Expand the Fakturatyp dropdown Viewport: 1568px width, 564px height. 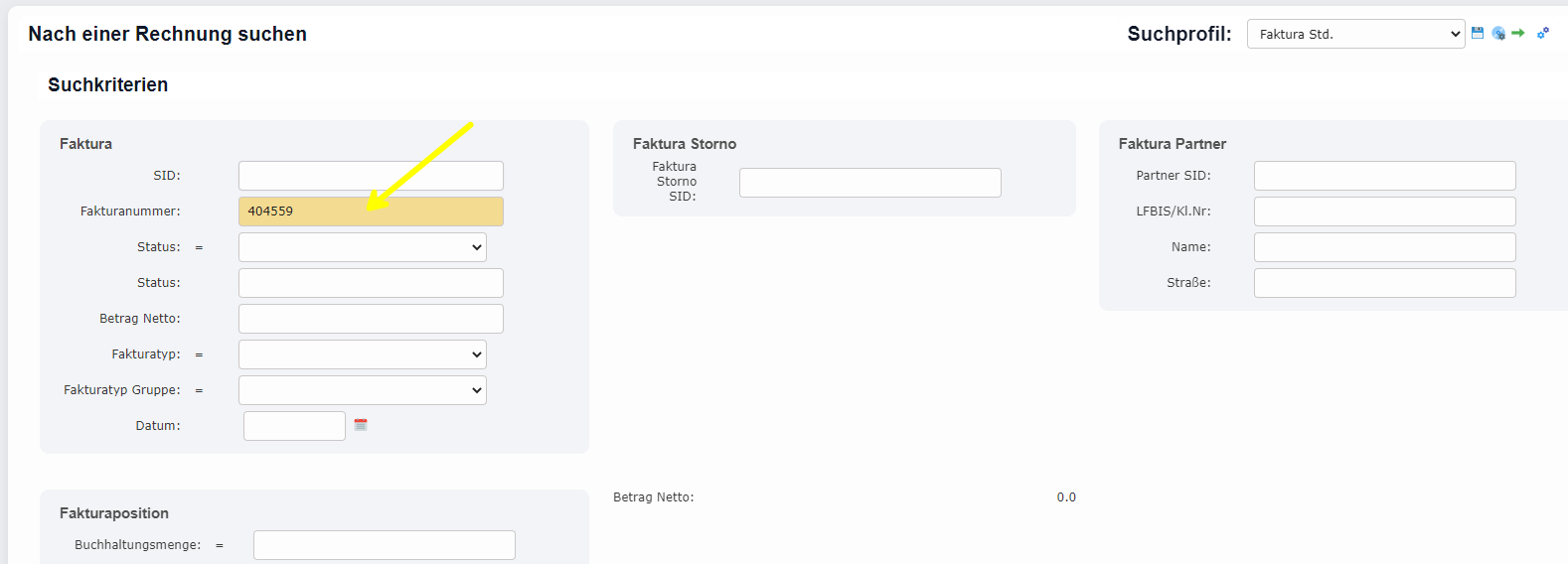pyautogui.click(x=363, y=354)
